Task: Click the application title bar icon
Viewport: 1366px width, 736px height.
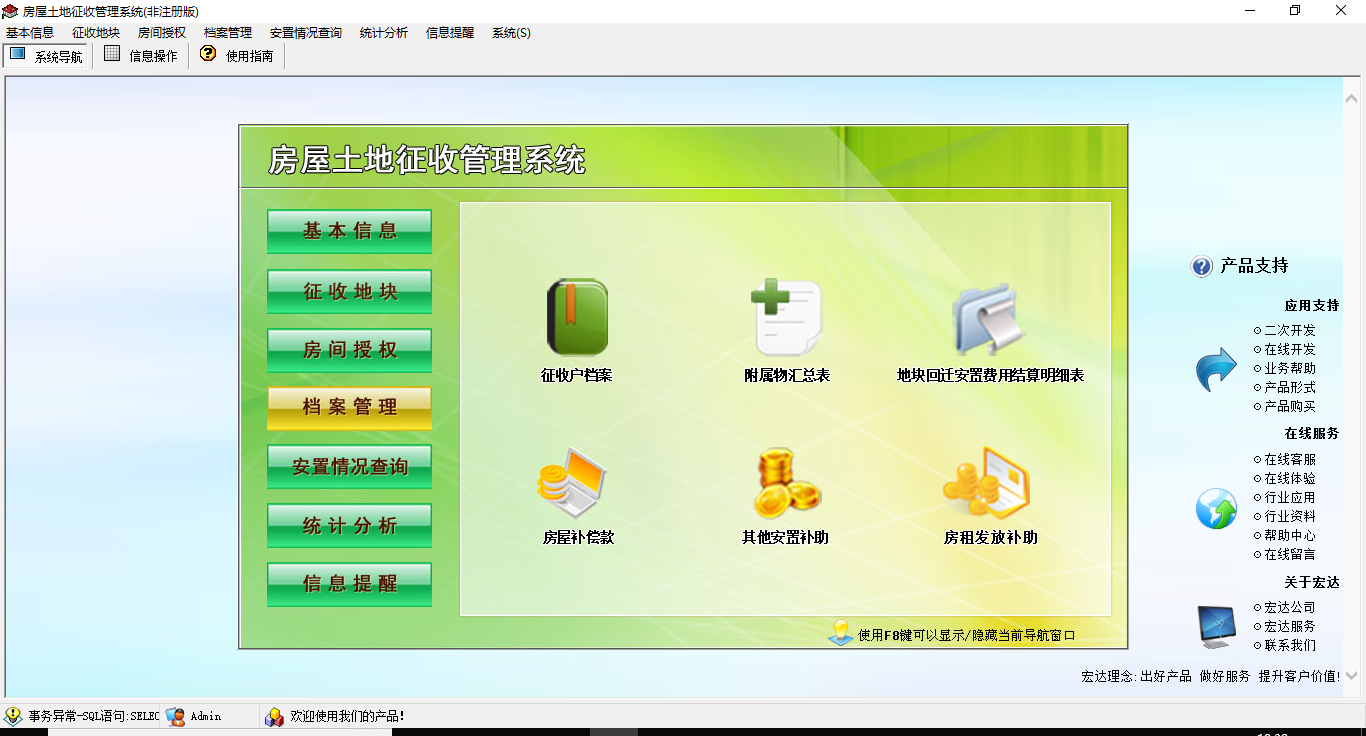Action: 11,11
